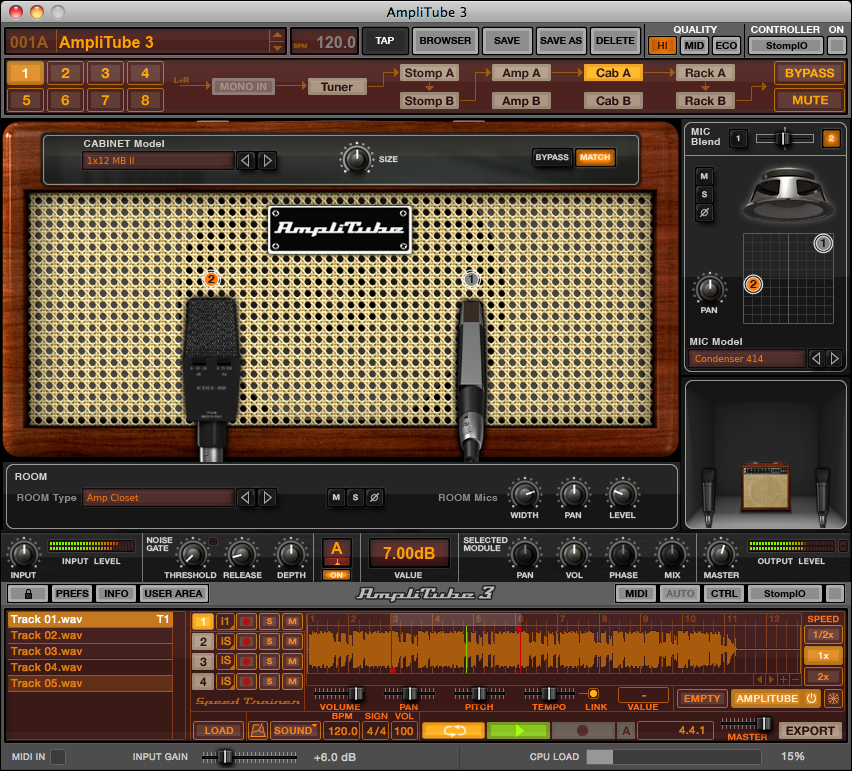Screen dimensions: 852x771
Task: Select previous MIC model
Action: [816, 359]
